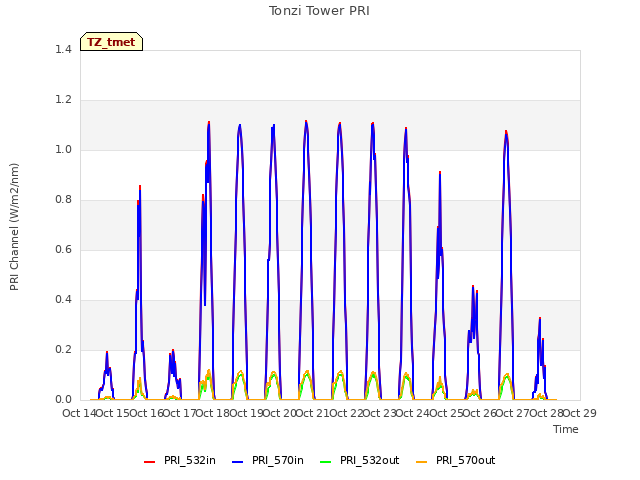Viewport: 640px width, 480px height.
Task: Toggle the PRI_570in legend entry
Action: 268,460
